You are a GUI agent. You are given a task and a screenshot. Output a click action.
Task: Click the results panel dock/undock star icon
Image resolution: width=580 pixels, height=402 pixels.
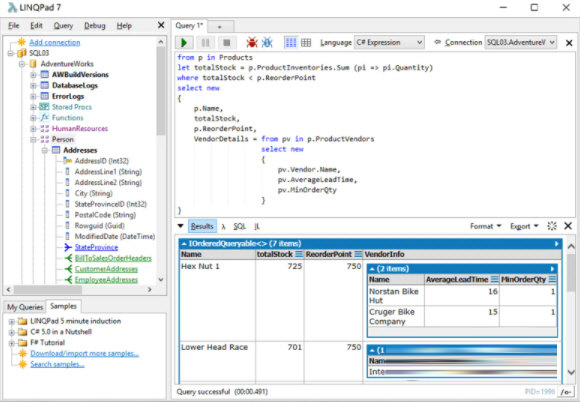pyautogui.click(x=552, y=226)
